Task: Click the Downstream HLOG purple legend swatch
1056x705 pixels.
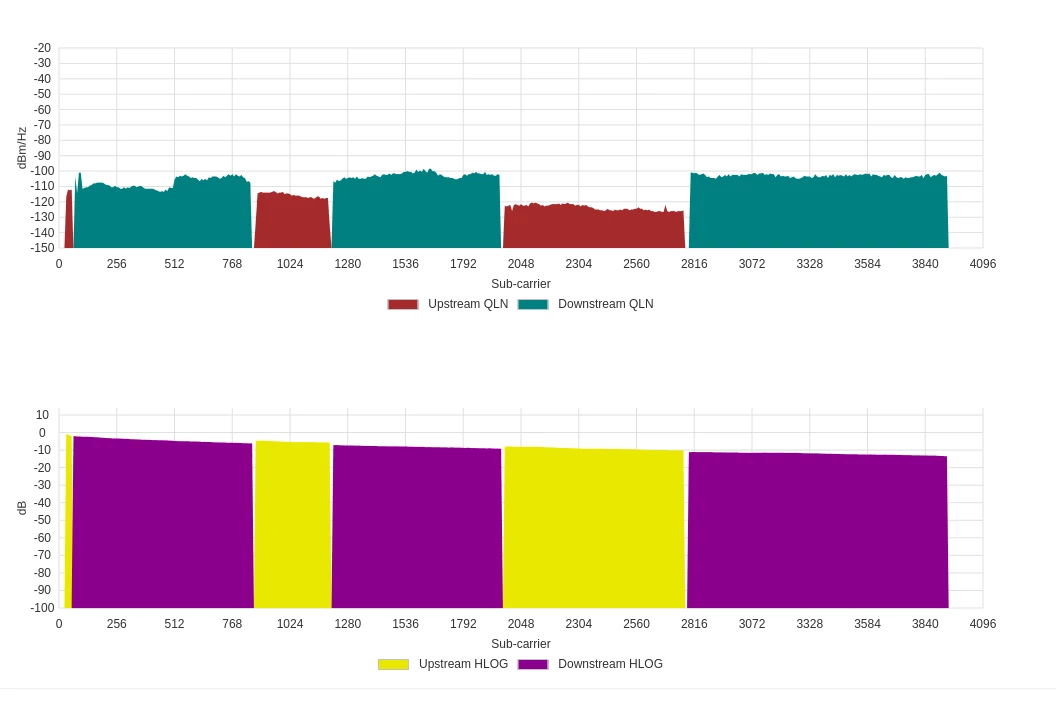Action: [533, 665]
